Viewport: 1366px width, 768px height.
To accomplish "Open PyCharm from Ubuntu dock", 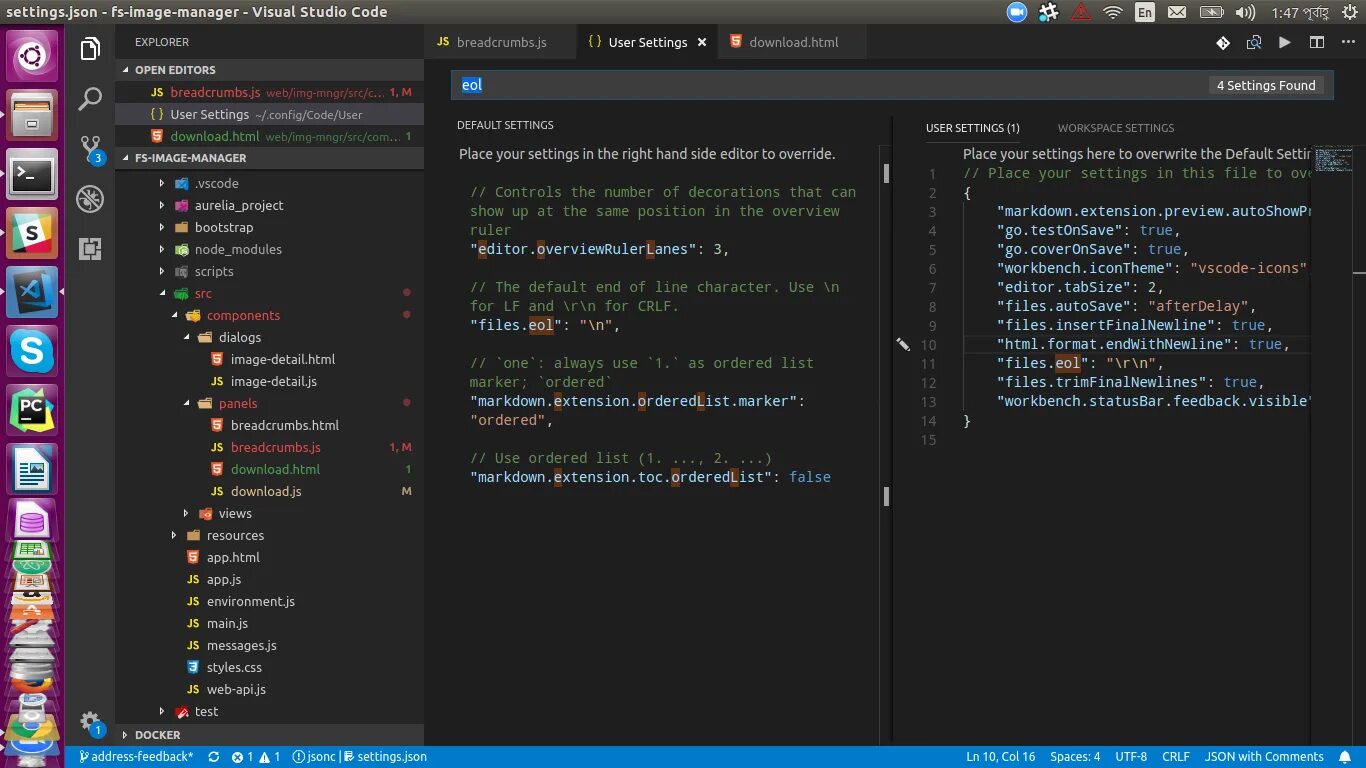I will 32,410.
